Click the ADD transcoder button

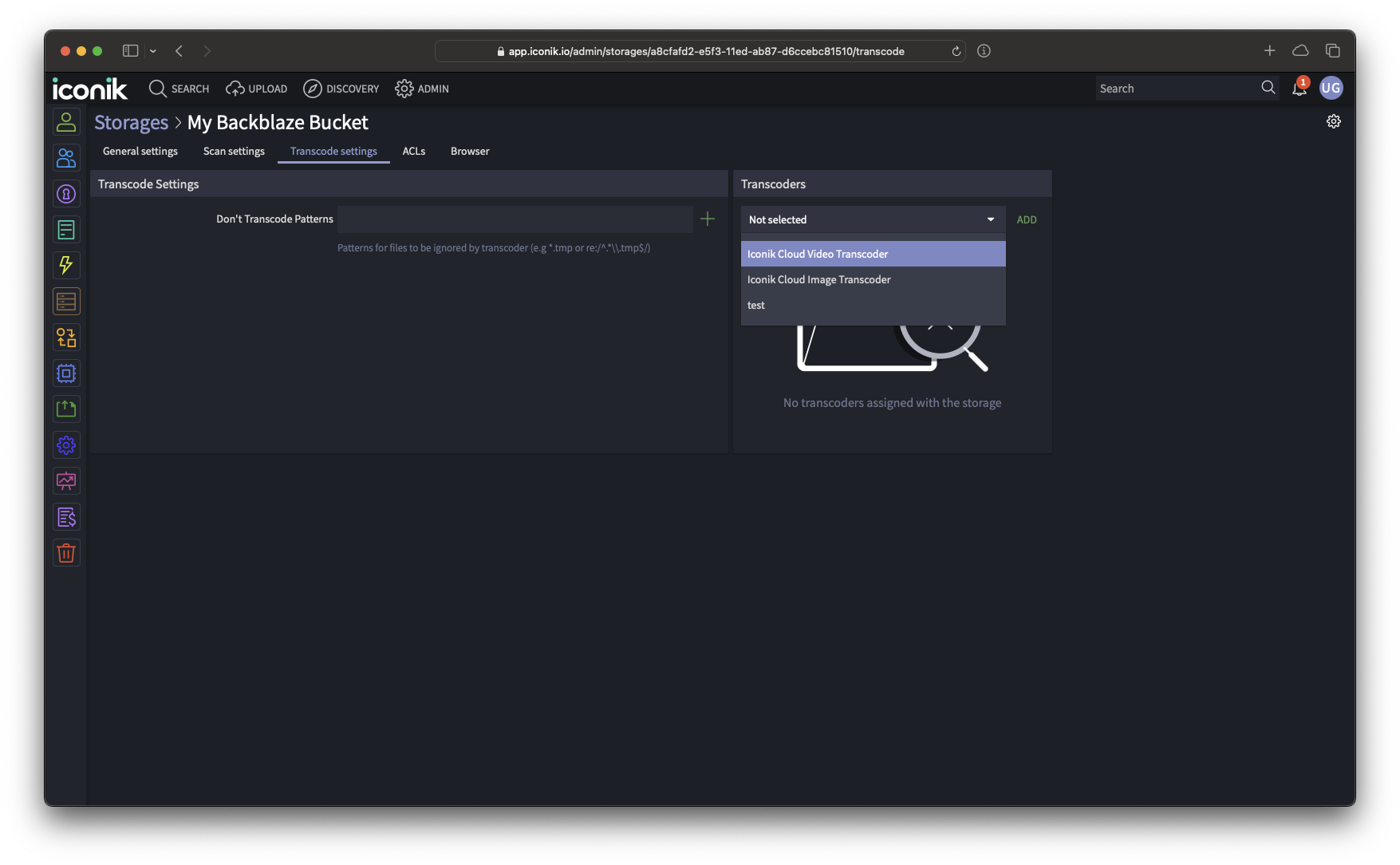click(1027, 219)
